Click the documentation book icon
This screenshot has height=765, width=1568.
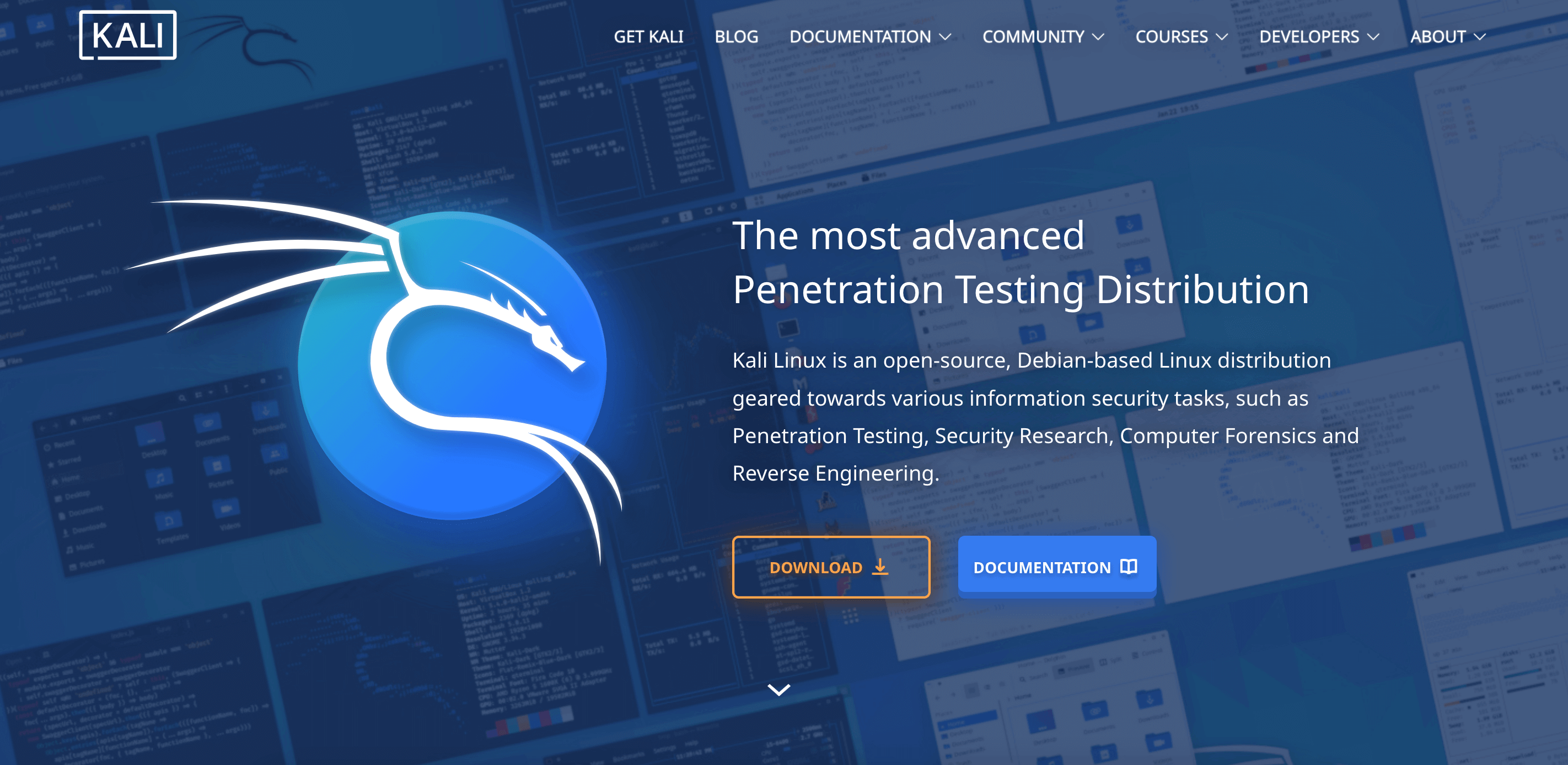coord(1129,567)
